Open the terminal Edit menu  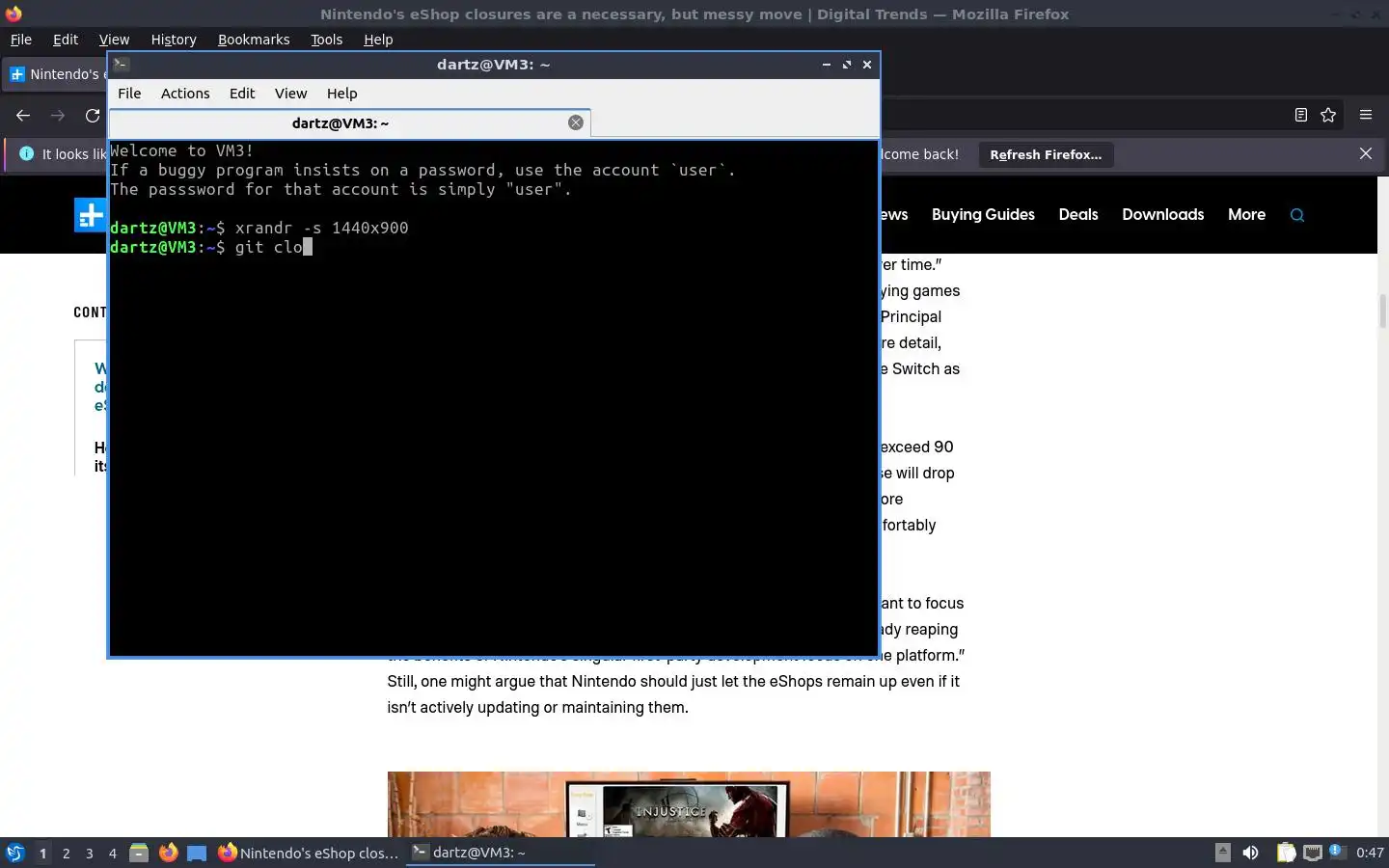tap(242, 94)
